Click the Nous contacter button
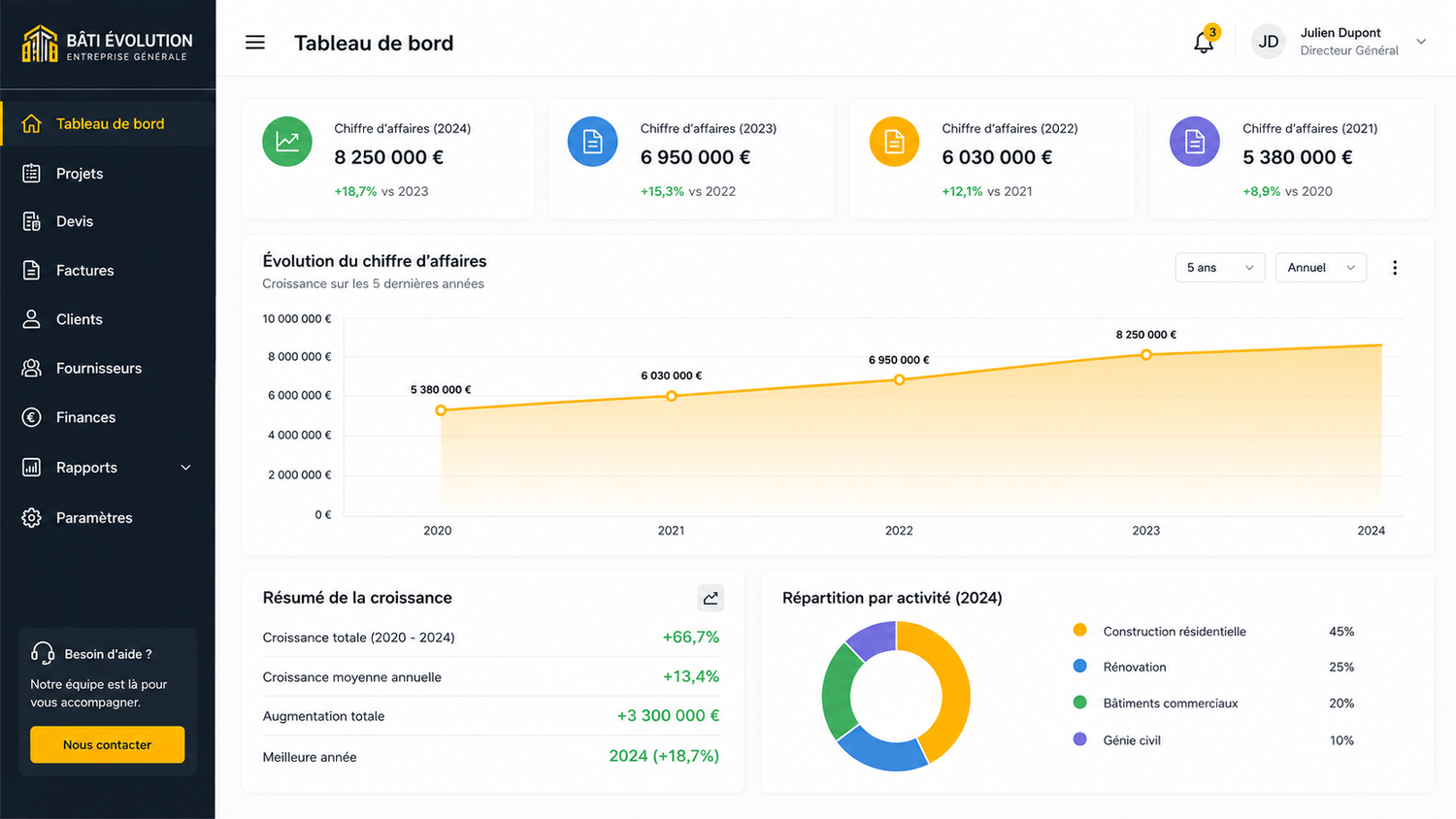Viewport: 1456px width, 819px height. (x=107, y=744)
